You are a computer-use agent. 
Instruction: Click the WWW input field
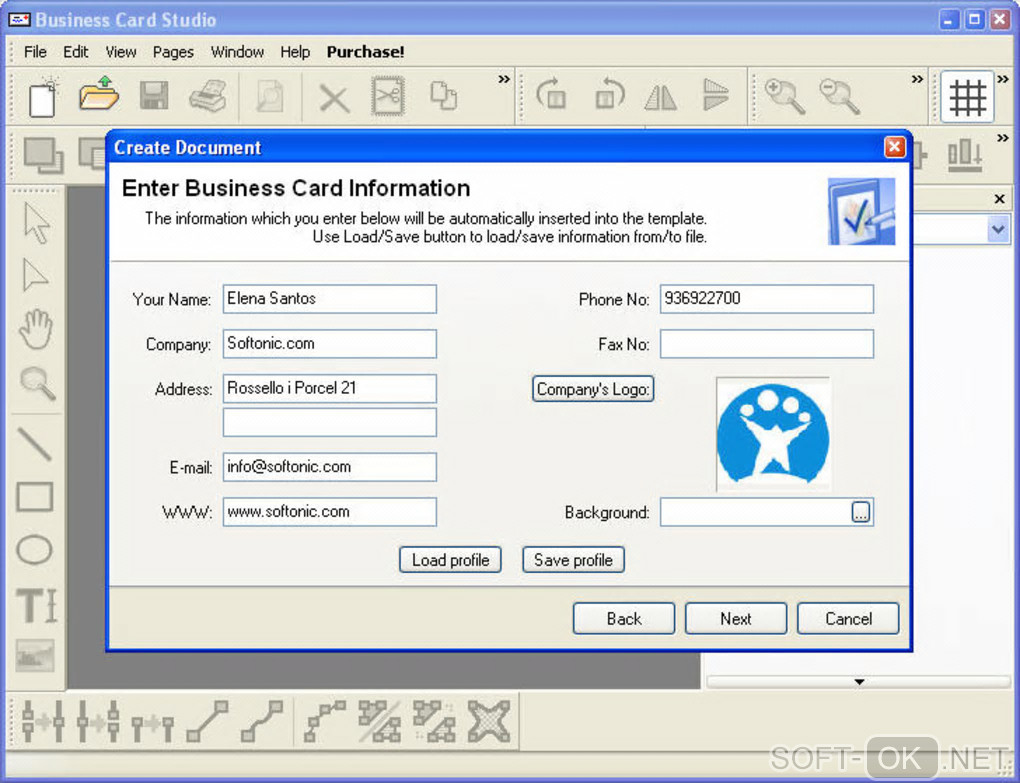coord(330,512)
